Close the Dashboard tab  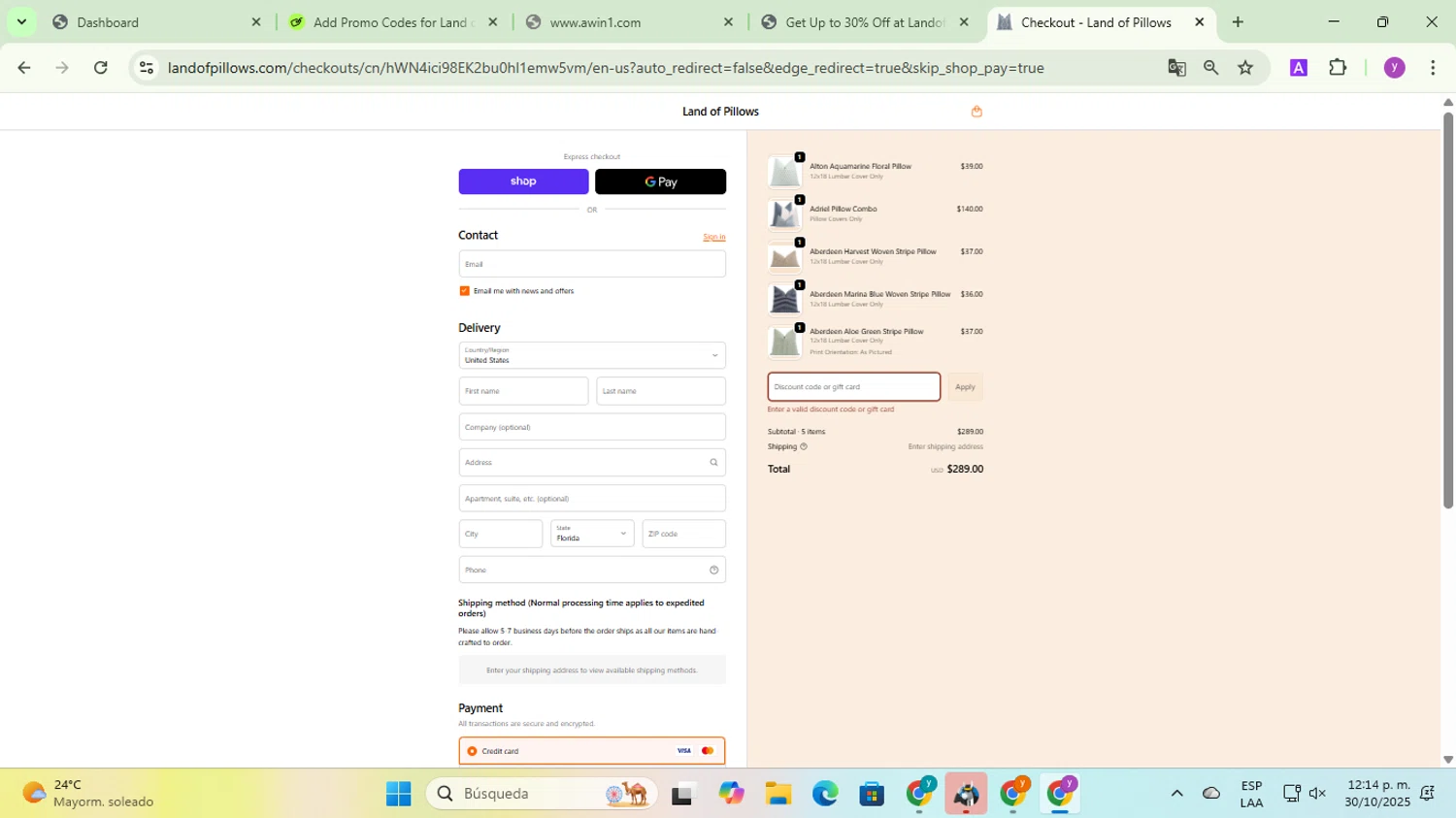point(256,22)
